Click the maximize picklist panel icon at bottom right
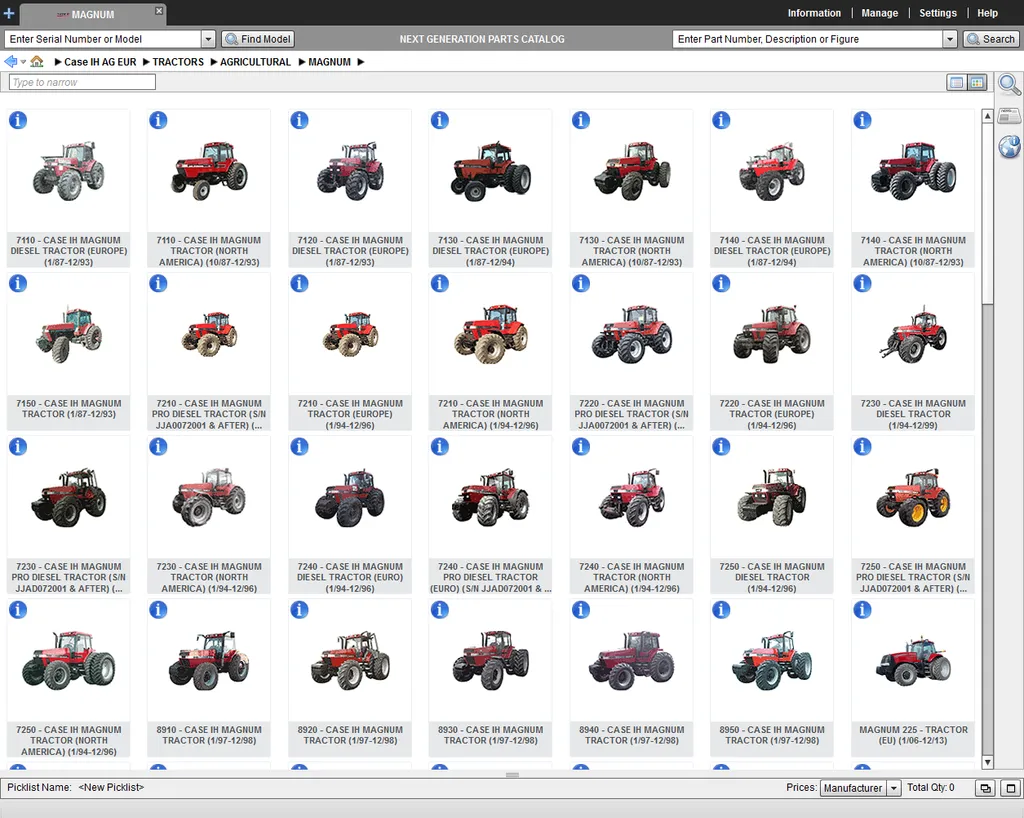Image resolution: width=1024 pixels, height=818 pixels. click(1010, 788)
